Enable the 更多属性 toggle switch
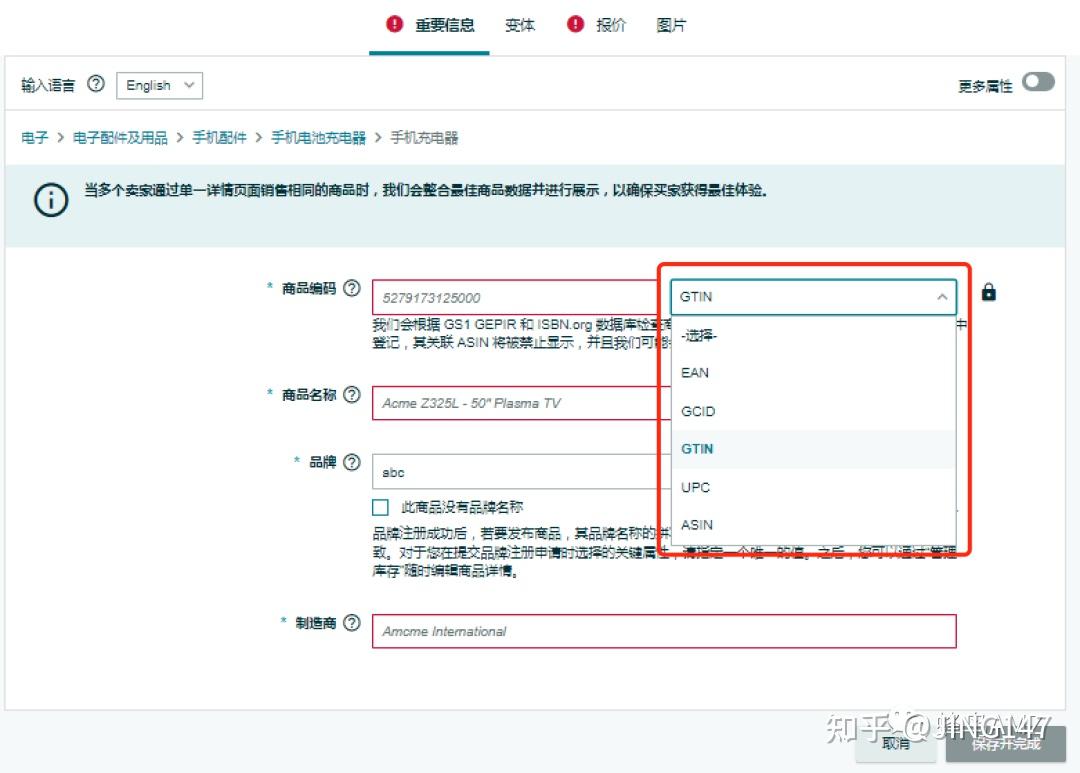The width and height of the screenshot is (1080, 773). point(1038,84)
